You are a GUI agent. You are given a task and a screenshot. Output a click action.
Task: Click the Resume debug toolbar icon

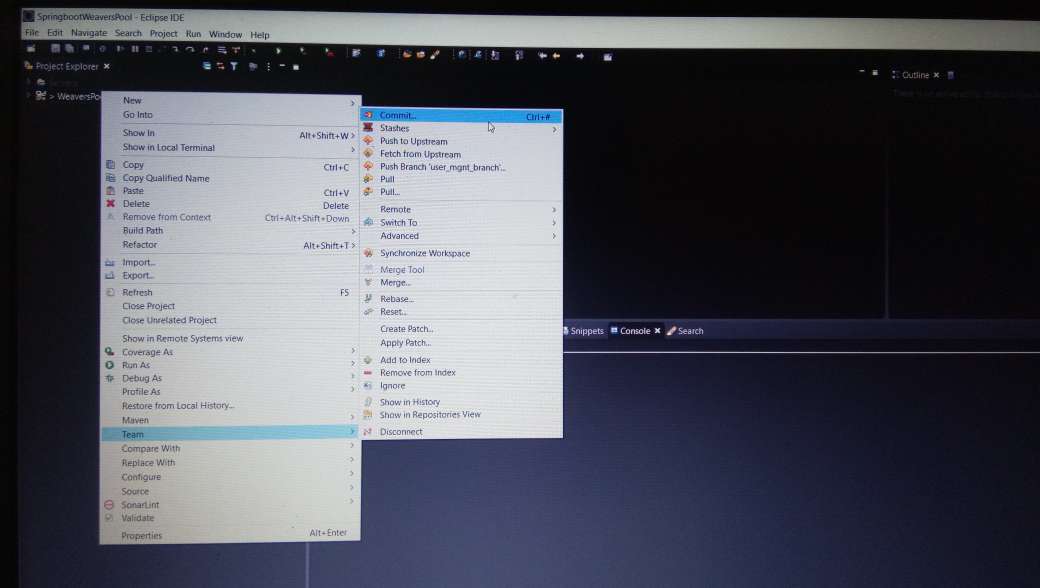[x=120, y=49]
